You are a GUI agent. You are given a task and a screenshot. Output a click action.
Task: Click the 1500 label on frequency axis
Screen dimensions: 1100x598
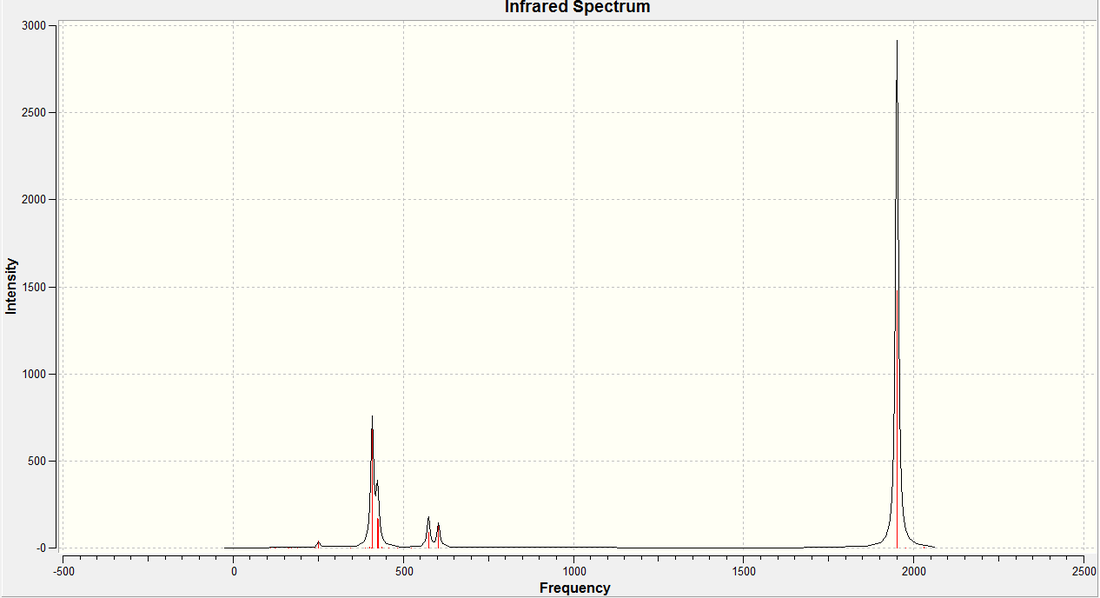click(x=744, y=571)
